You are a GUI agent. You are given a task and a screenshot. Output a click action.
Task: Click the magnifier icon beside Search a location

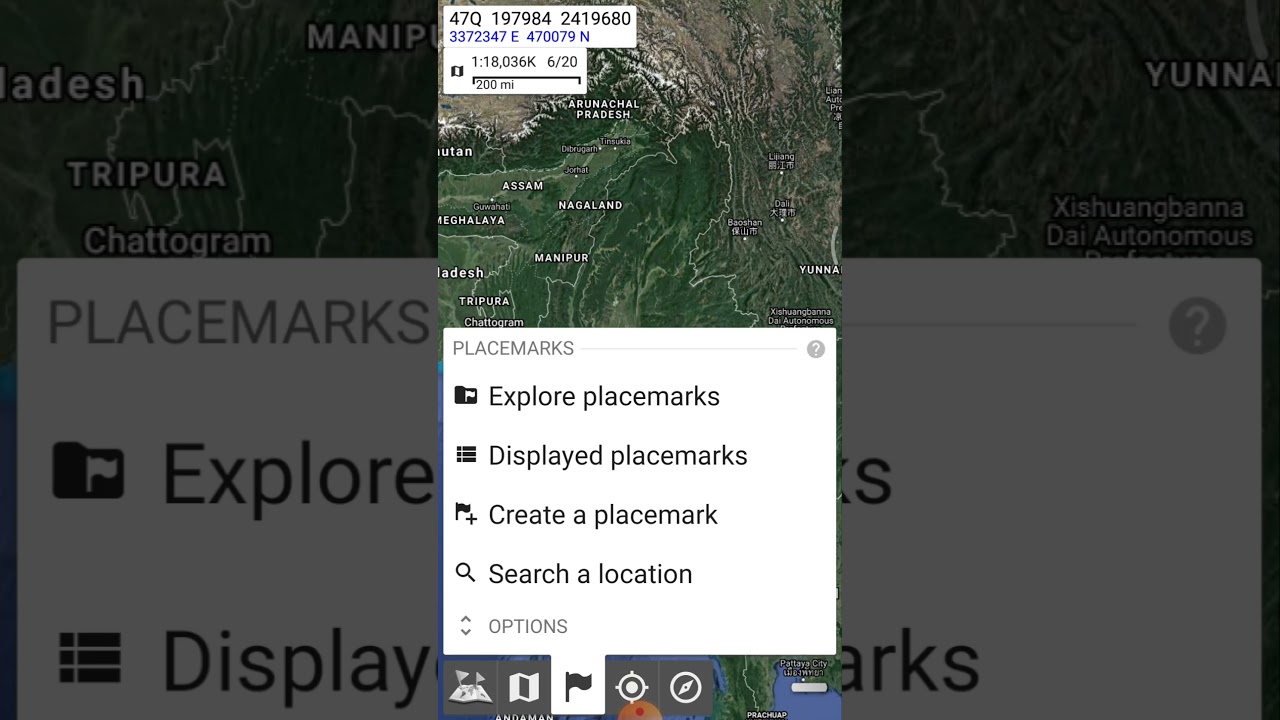465,573
